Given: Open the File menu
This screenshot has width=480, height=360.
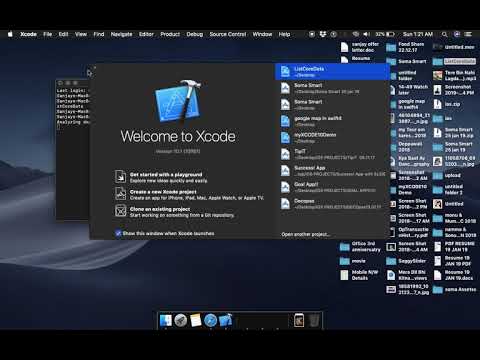Looking at the screenshot, I should (48, 34).
